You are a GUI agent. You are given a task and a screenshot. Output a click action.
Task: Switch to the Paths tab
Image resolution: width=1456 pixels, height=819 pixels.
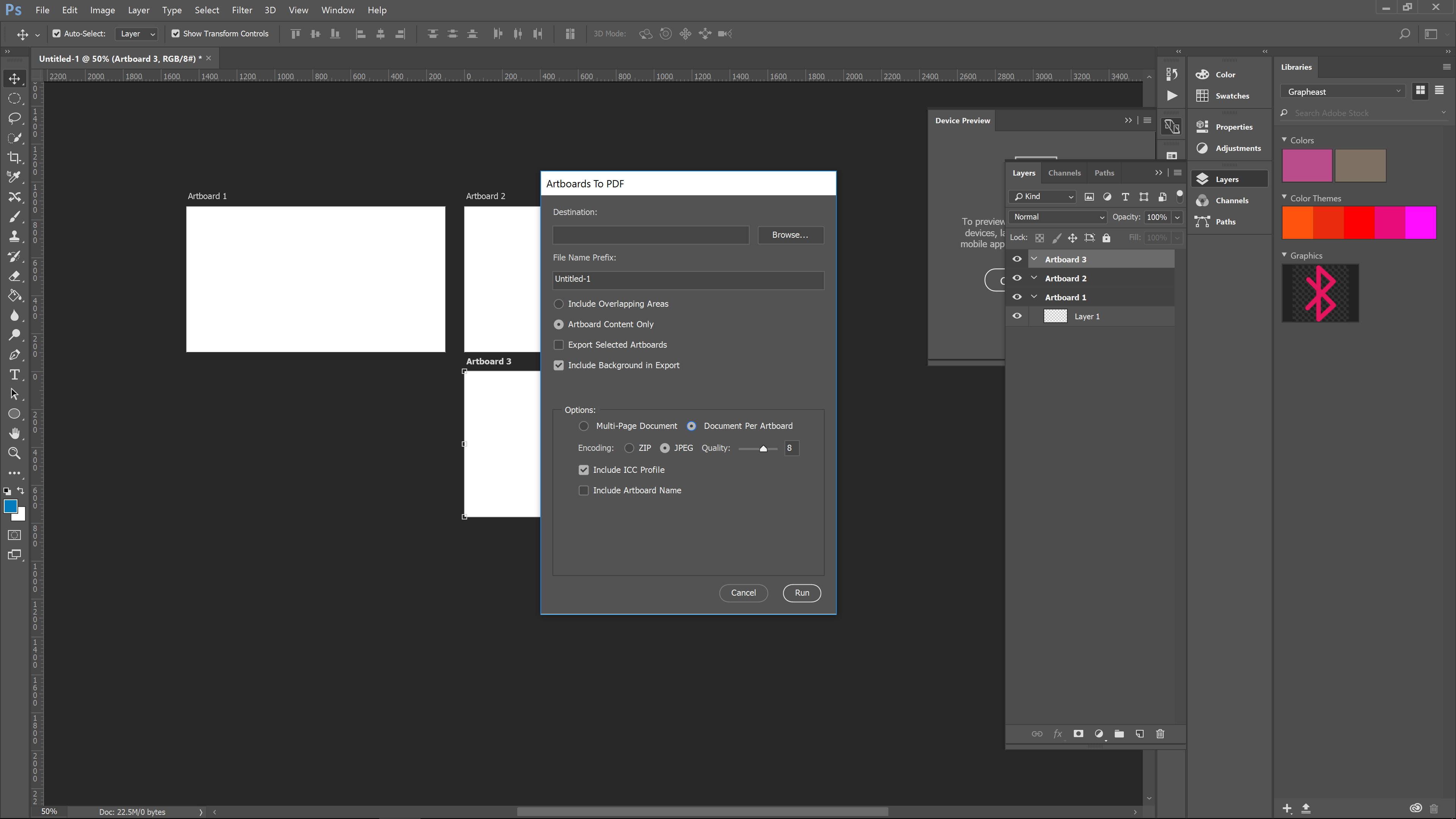(x=1104, y=172)
